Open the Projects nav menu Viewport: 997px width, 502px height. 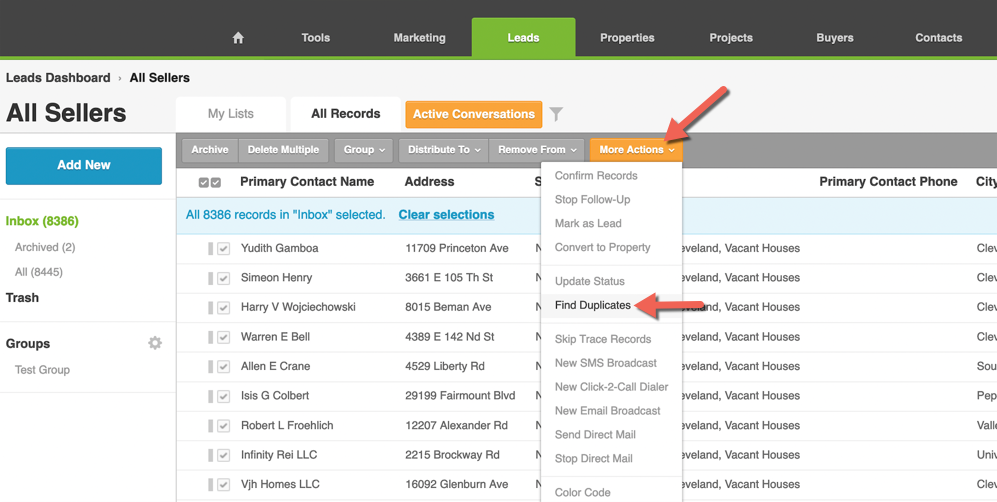point(731,38)
